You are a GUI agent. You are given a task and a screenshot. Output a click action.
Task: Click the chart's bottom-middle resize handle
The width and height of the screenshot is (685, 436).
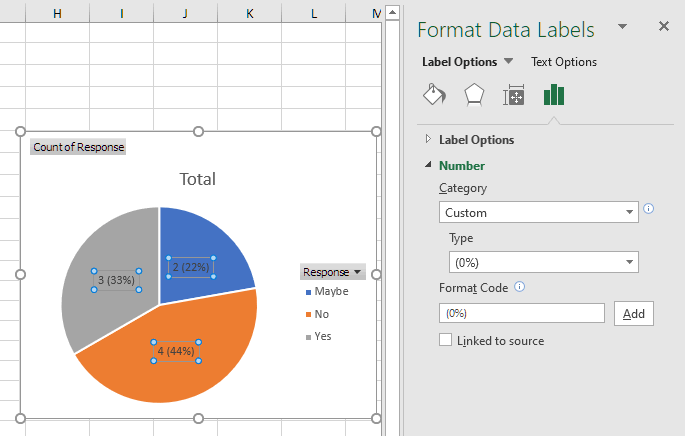click(198, 419)
